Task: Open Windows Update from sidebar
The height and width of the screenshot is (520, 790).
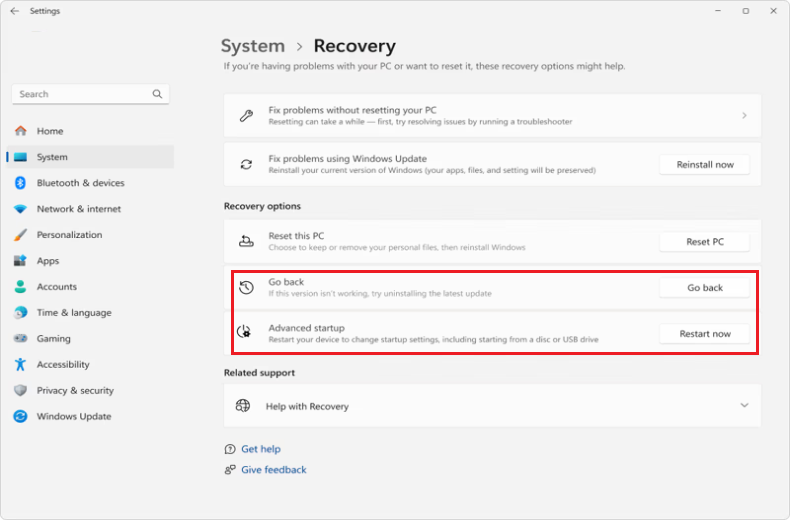Action: click(x=91, y=416)
